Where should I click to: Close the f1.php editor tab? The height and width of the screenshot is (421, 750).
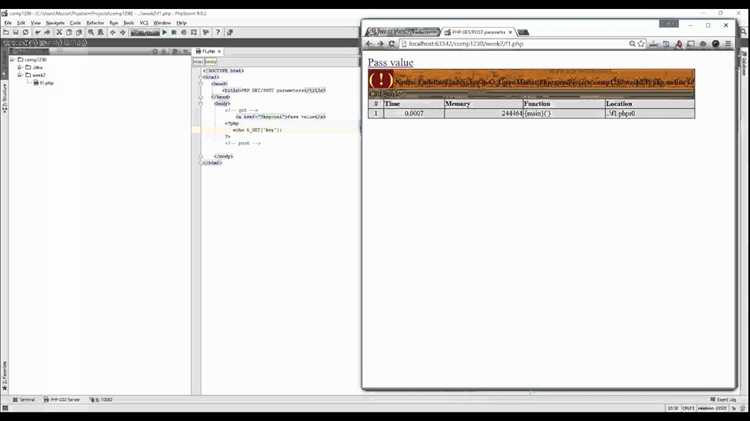220,51
